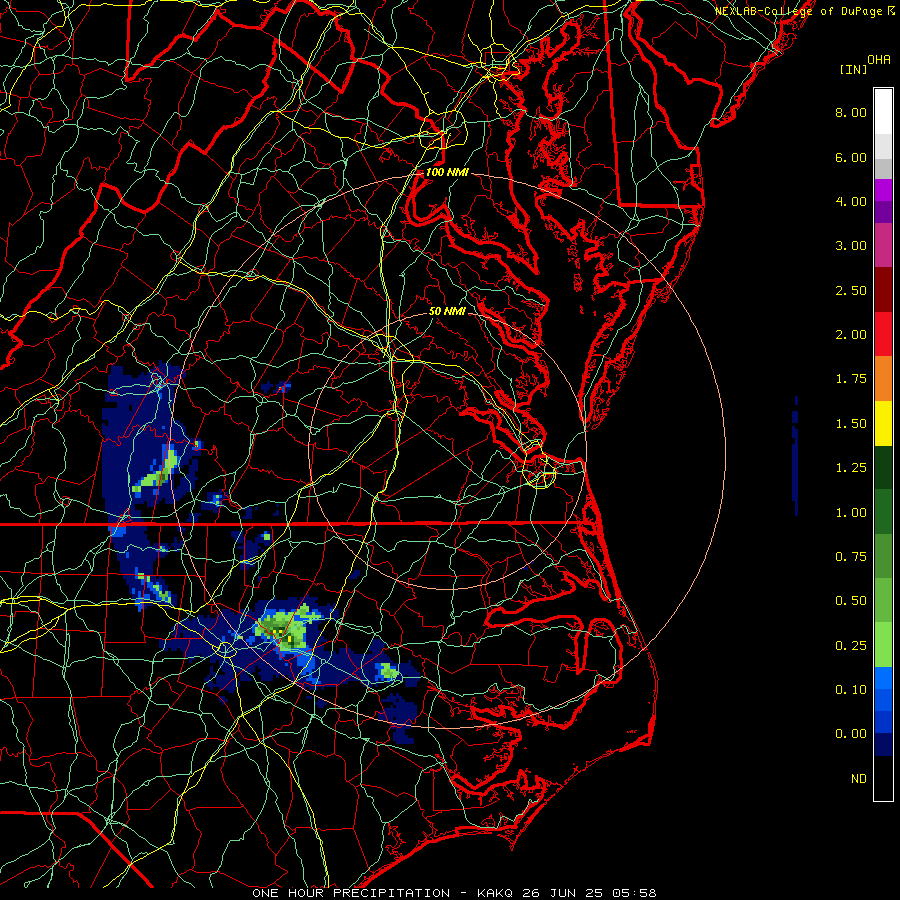Click the yellow legend color block

coord(883,423)
